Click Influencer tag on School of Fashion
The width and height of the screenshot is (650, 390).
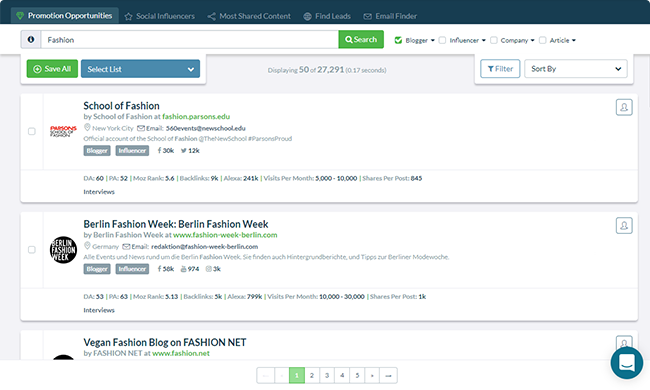pos(132,150)
